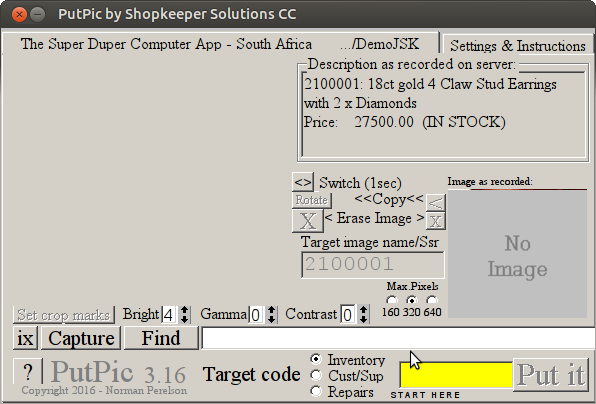Adjust the Contrast value with its spinner arrows
Viewport: 596px width, 404px height.
tap(363, 315)
